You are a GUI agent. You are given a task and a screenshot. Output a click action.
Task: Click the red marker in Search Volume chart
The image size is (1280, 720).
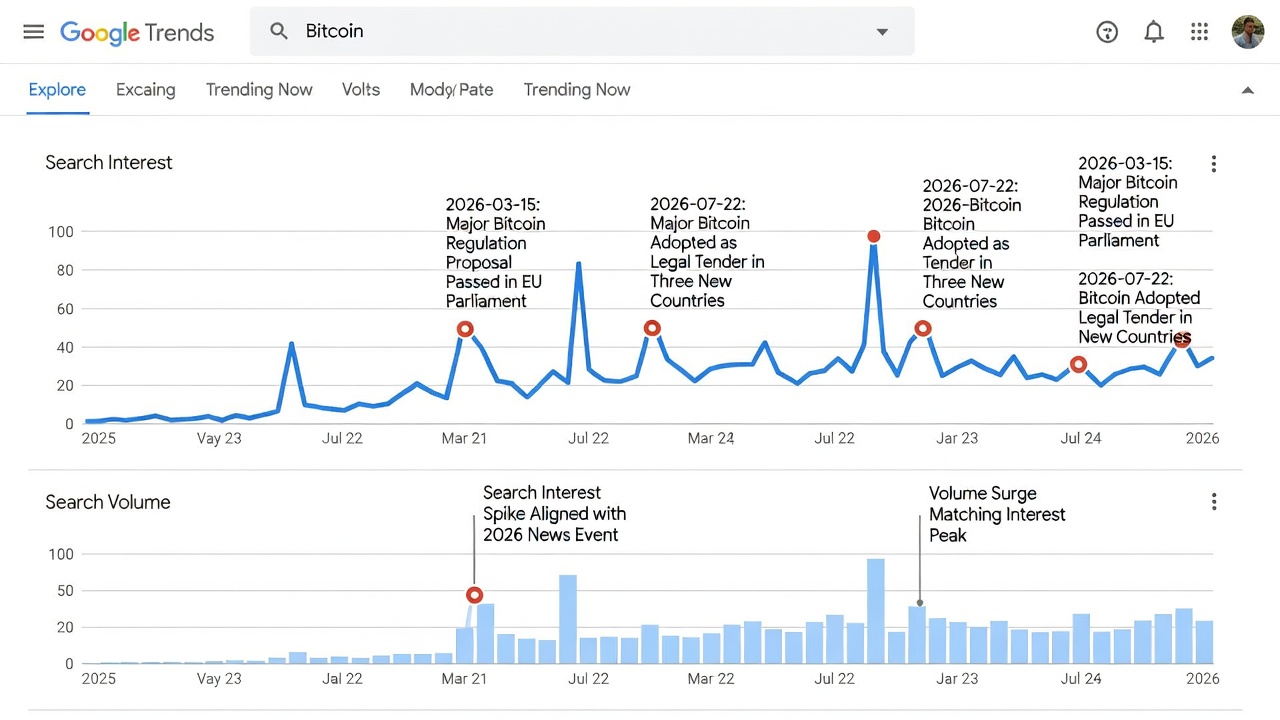click(x=475, y=595)
